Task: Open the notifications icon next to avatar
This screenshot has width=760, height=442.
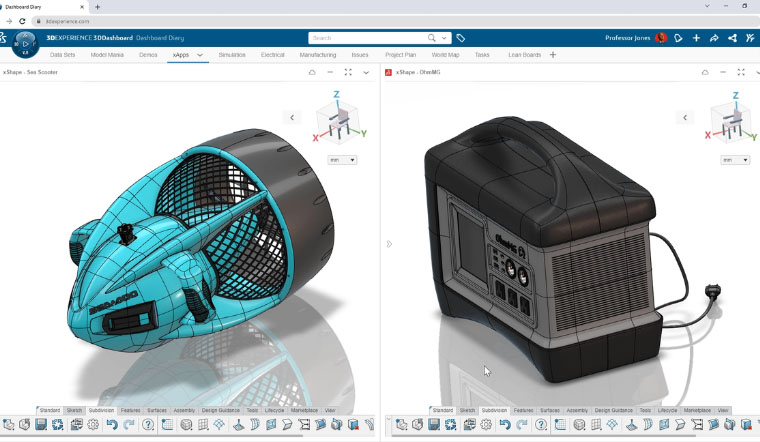Action: coord(679,38)
